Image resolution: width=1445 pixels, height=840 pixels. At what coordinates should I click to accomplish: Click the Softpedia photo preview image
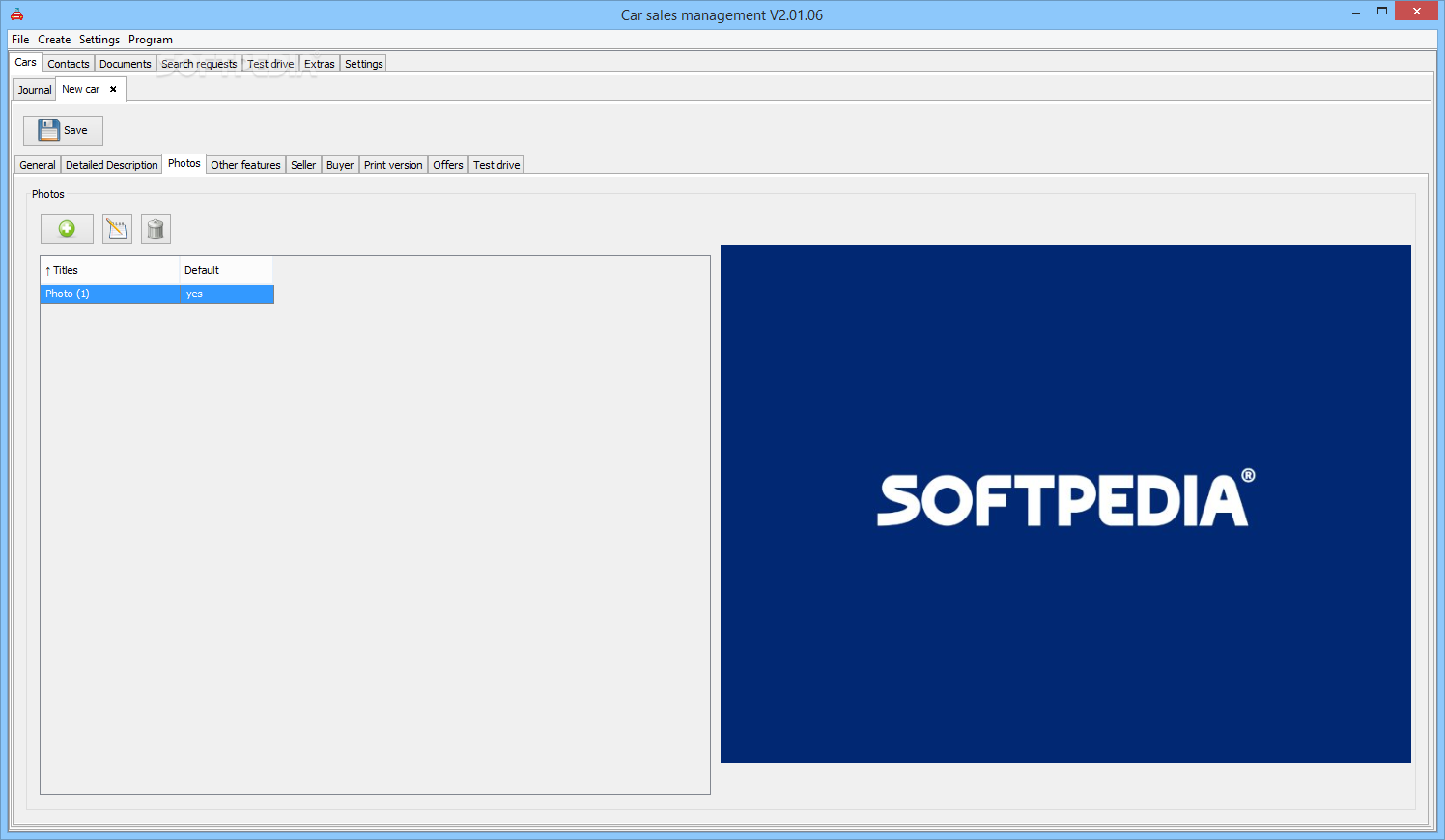pos(1065,504)
